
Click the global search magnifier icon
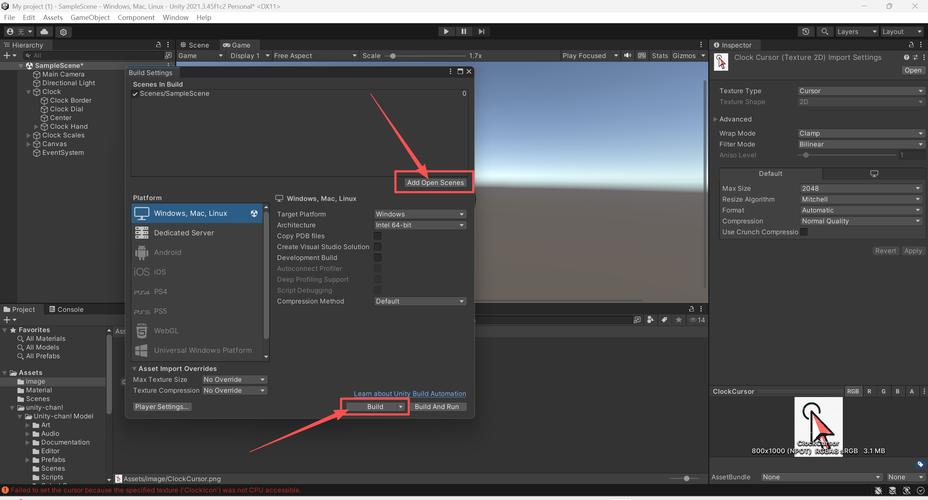click(x=824, y=31)
